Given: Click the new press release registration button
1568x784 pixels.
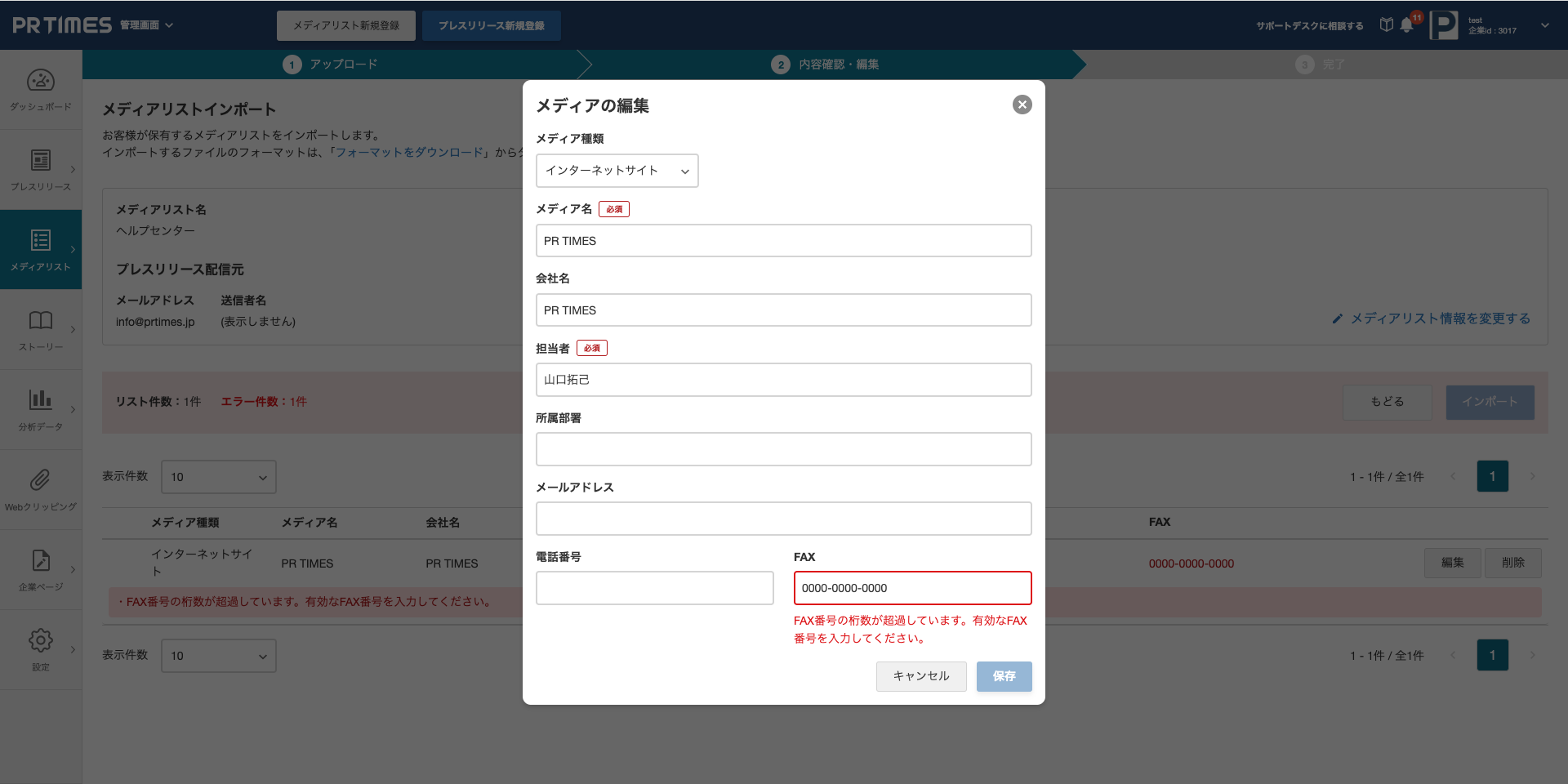Looking at the screenshot, I should coord(492,25).
